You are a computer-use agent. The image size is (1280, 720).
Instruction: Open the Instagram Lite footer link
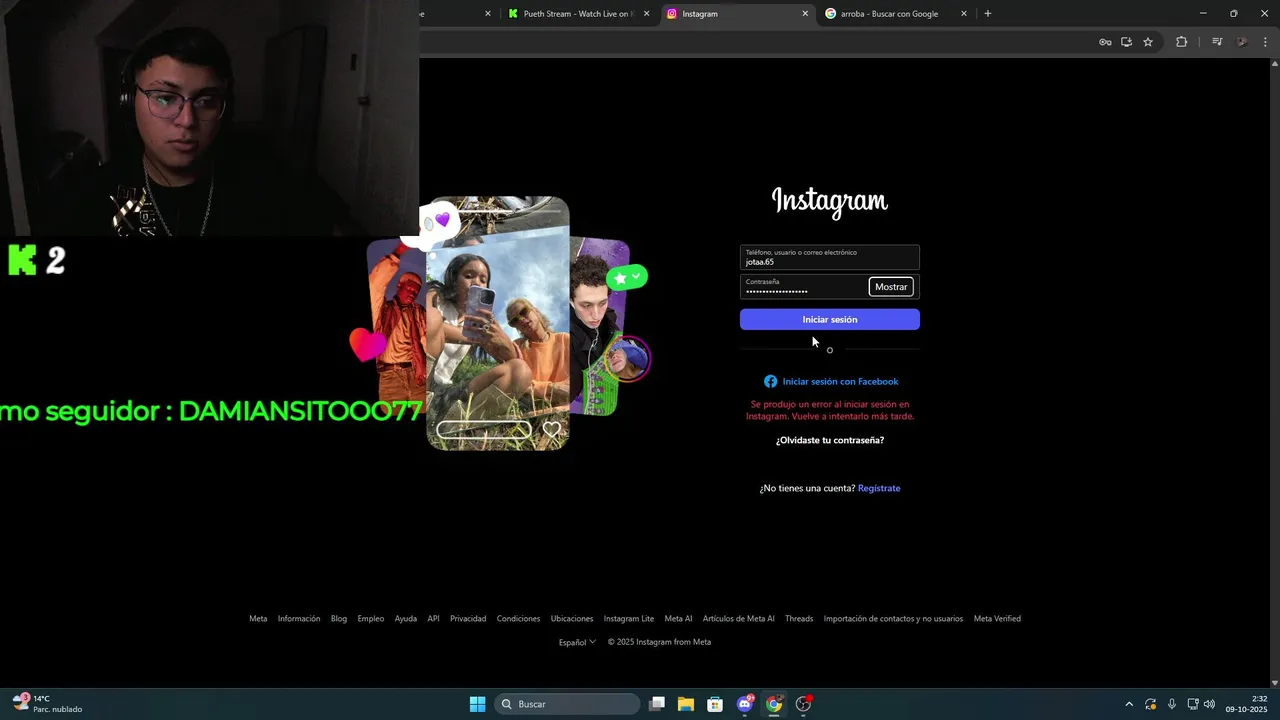pos(629,618)
